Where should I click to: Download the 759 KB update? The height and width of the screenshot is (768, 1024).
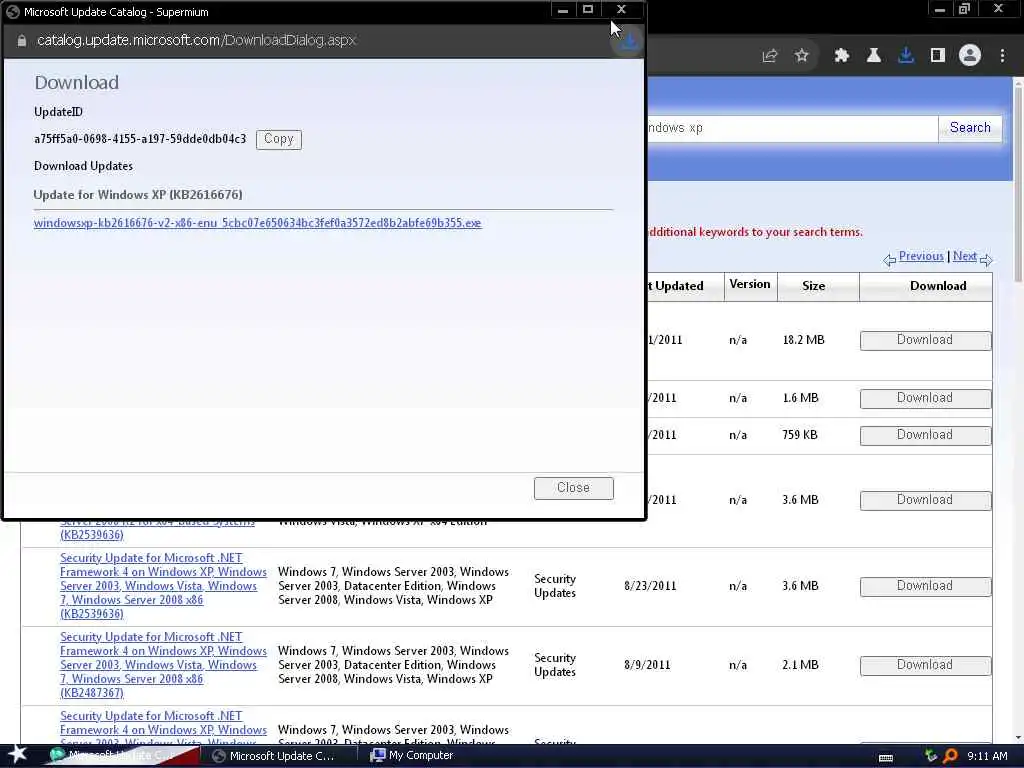(925, 436)
